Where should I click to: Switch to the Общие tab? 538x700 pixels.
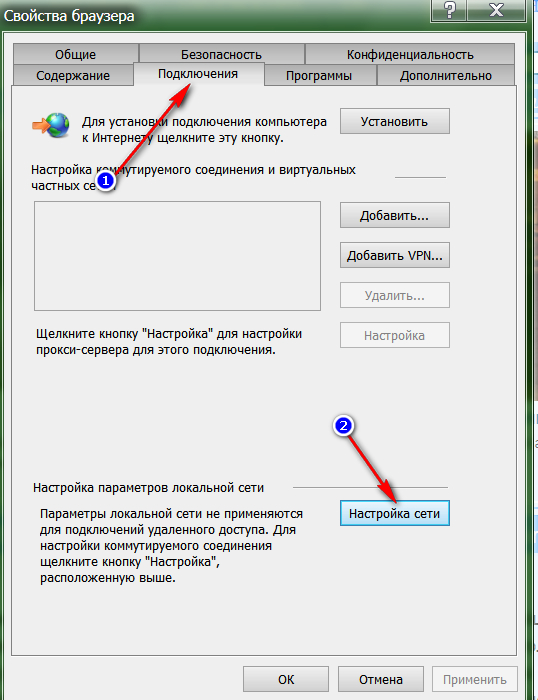pos(75,54)
